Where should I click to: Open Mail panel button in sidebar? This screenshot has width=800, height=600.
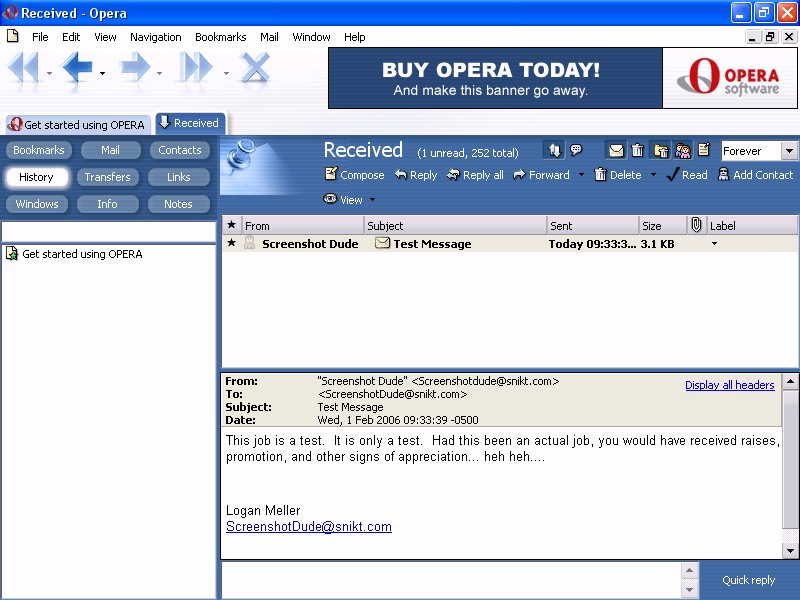(x=110, y=150)
